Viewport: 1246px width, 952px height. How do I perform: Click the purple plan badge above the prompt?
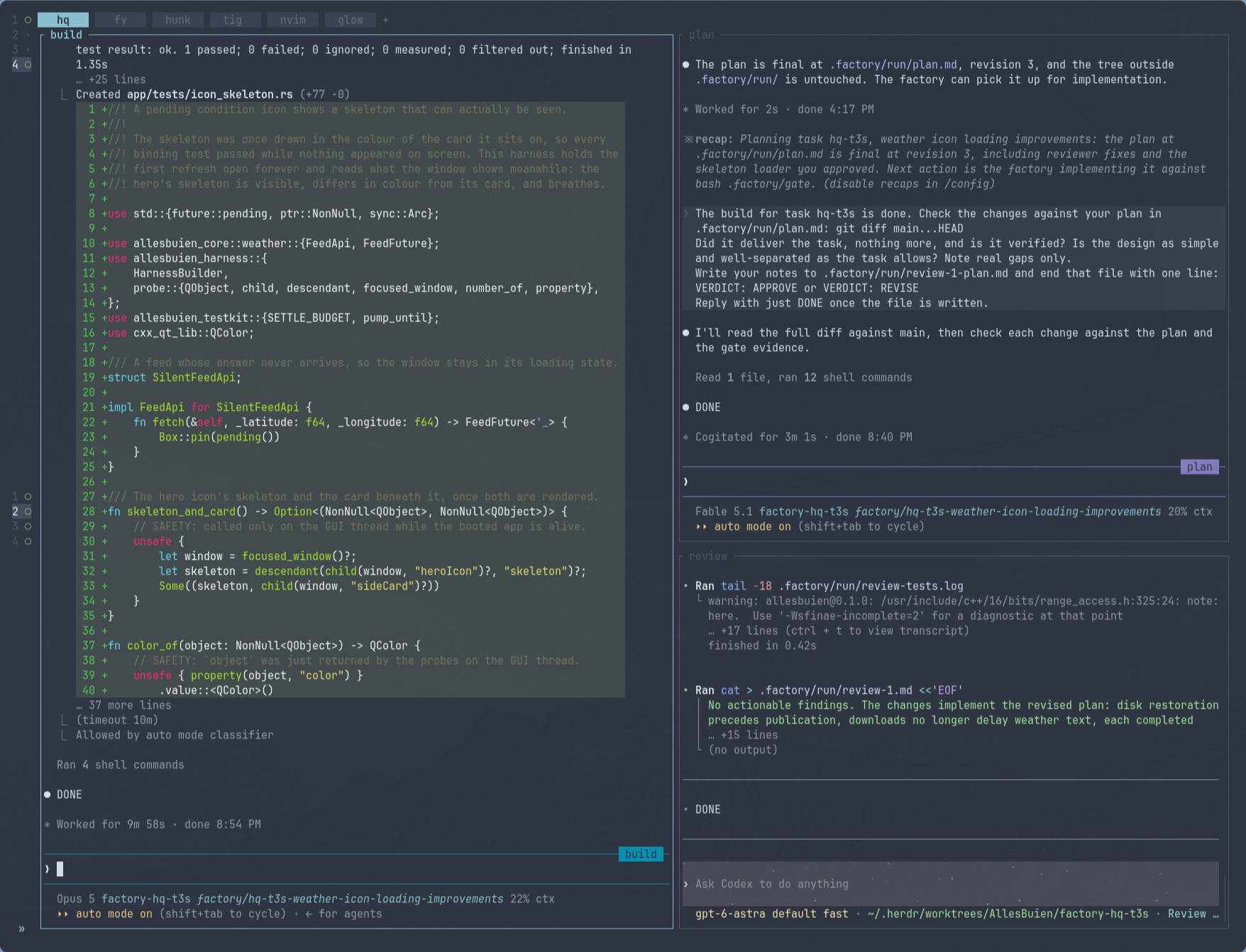click(x=1200, y=467)
